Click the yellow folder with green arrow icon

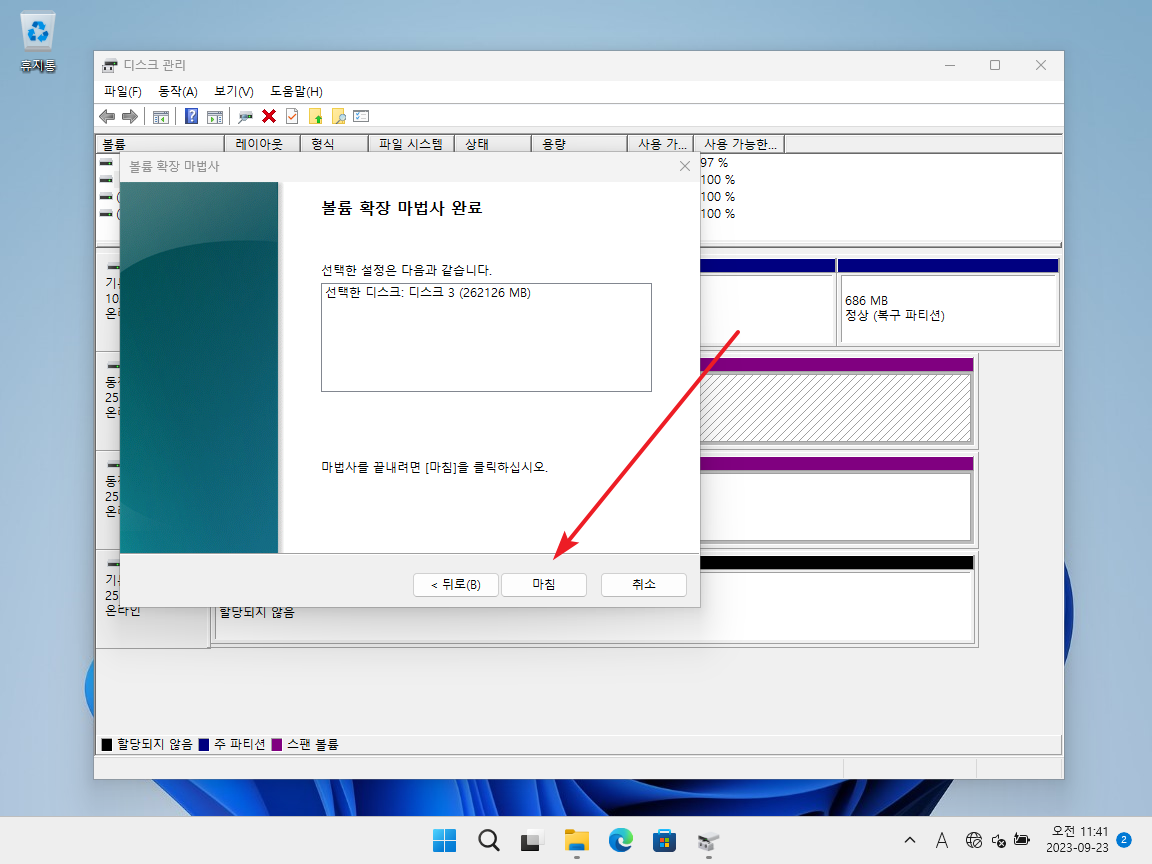point(316,116)
